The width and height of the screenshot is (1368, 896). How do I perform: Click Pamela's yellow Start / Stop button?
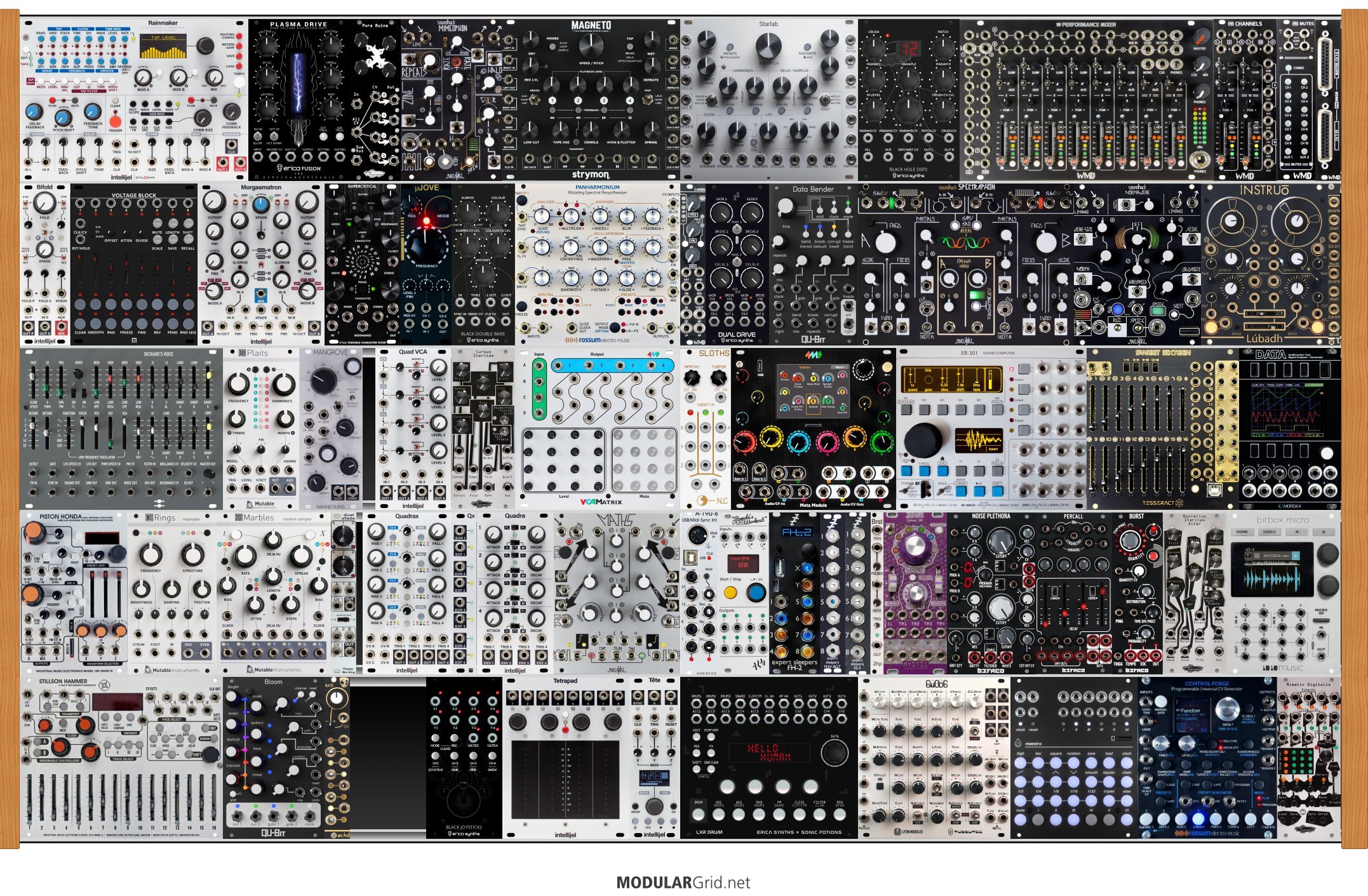(x=730, y=593)
